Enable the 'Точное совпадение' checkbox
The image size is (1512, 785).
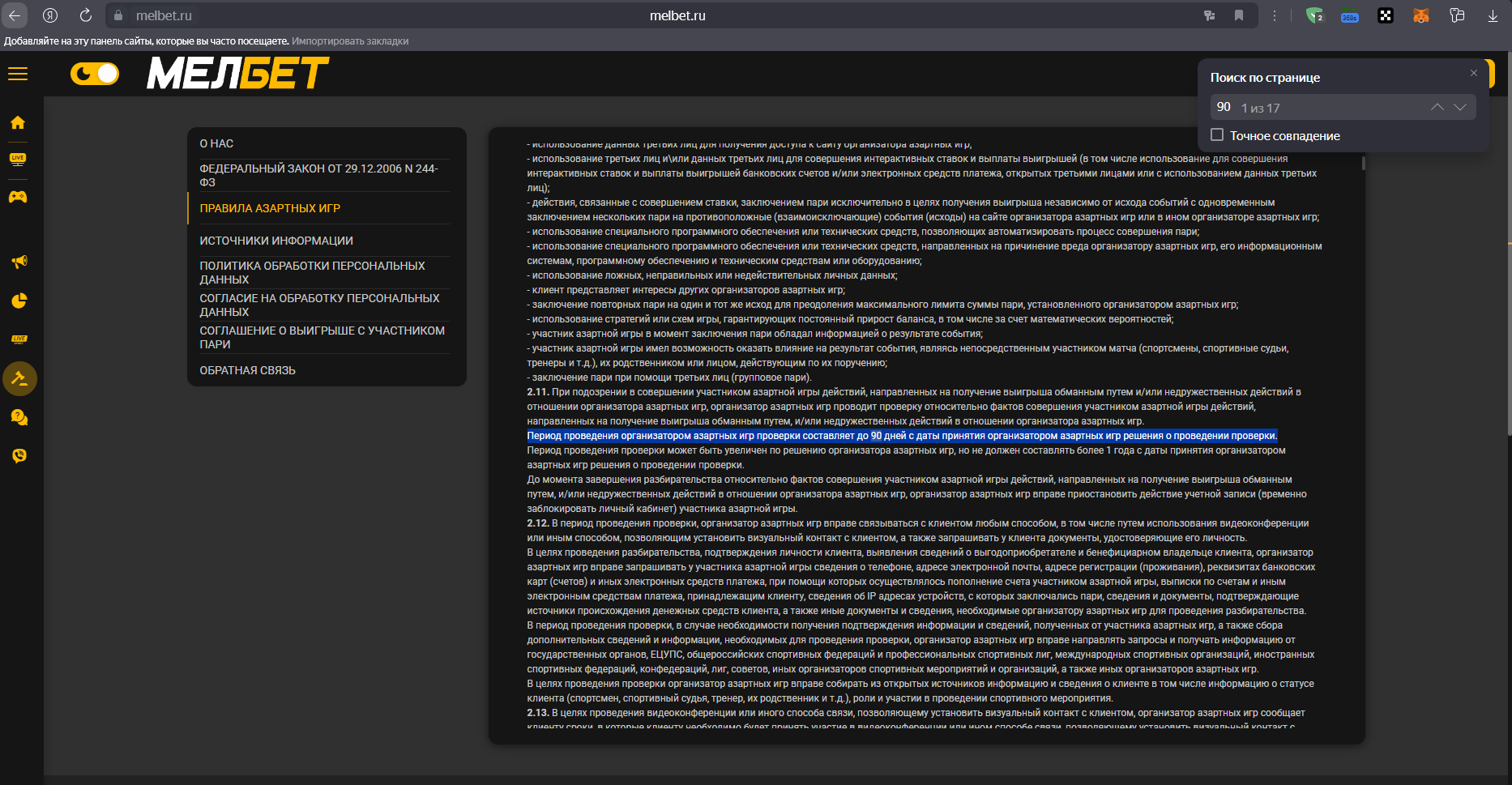(x=1217, y=135)
